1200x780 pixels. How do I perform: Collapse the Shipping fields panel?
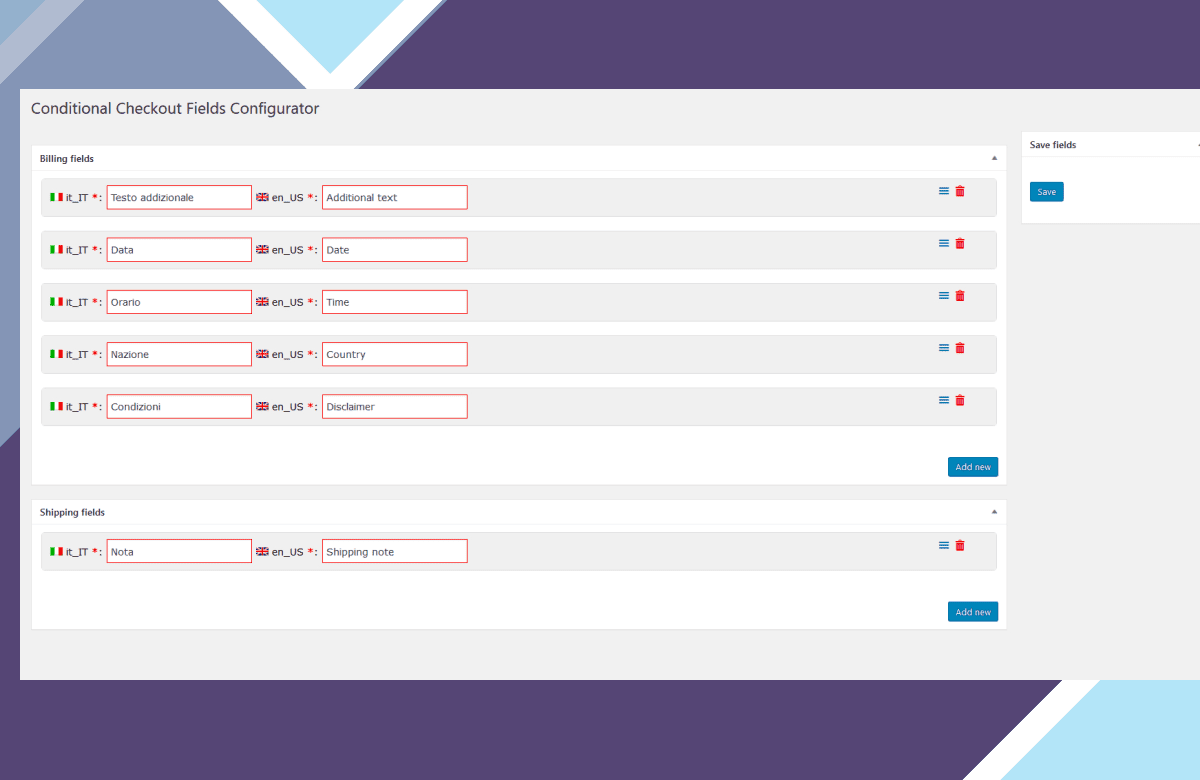(x=994, y=511)
